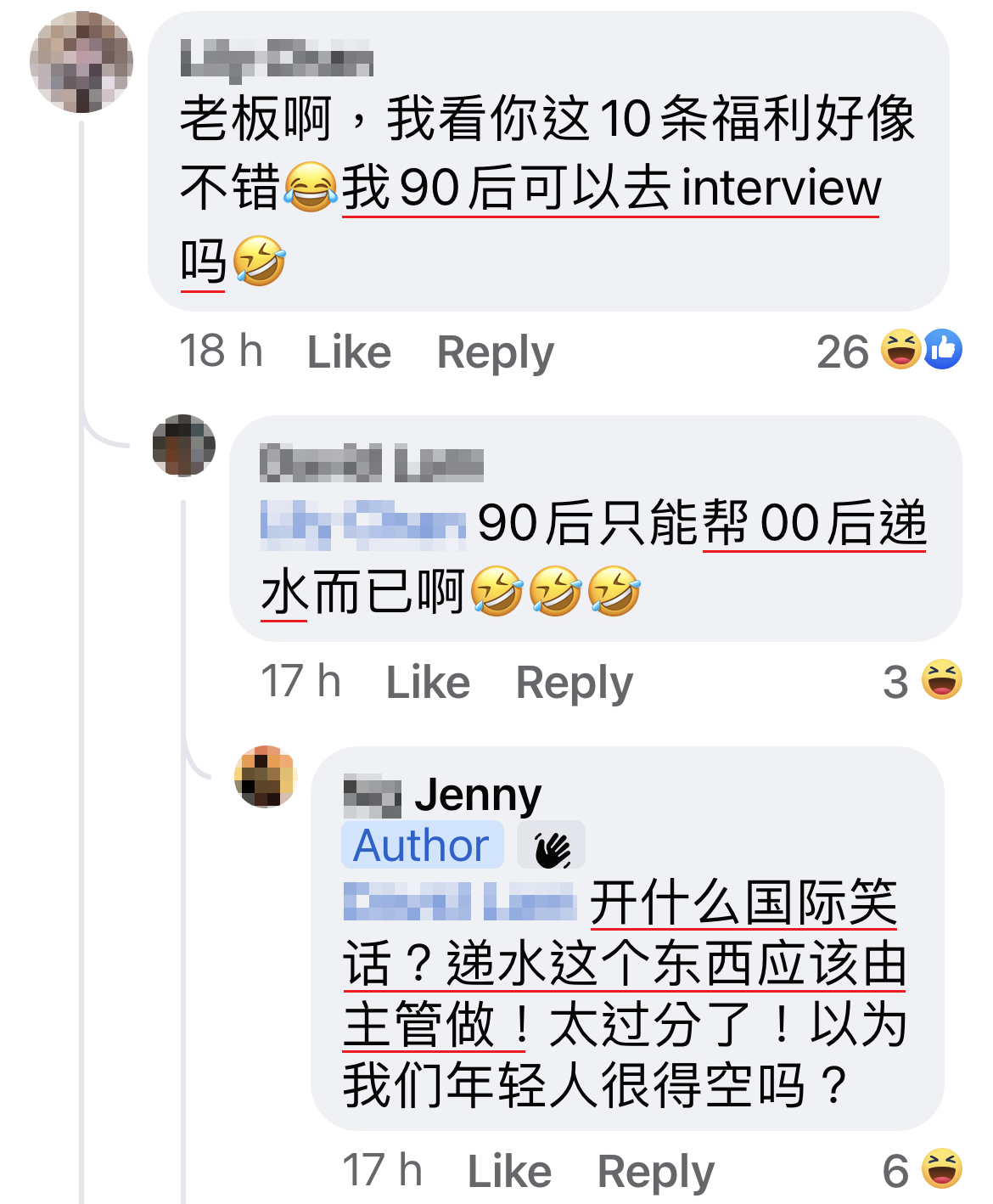The width and height of the screenshot is (993, 1204).
Task: Open the 18 h timestamp link
Action: (x=222, y=351)
